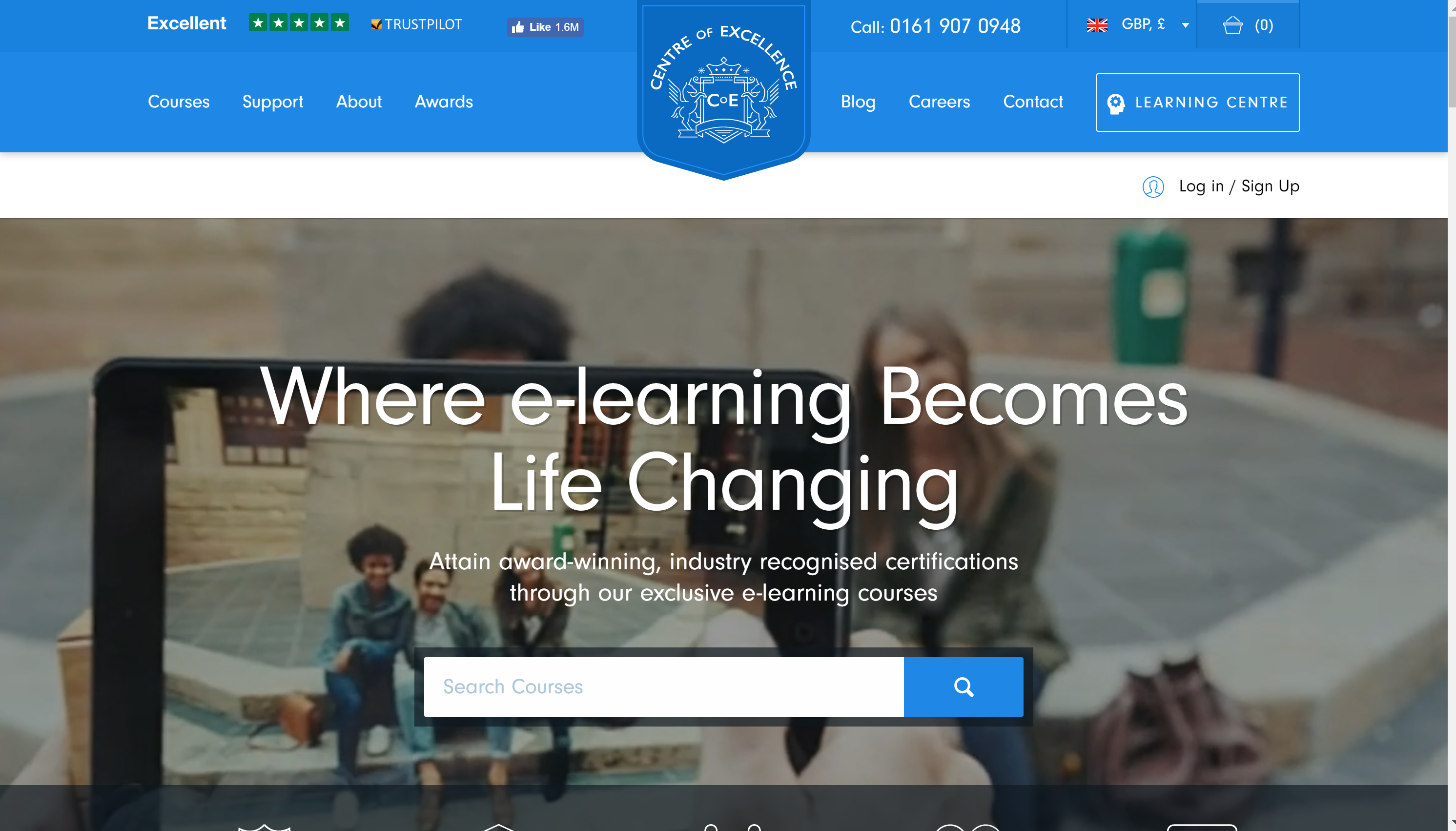Click the page's vertical scrollbar

tap(1452, 415)
